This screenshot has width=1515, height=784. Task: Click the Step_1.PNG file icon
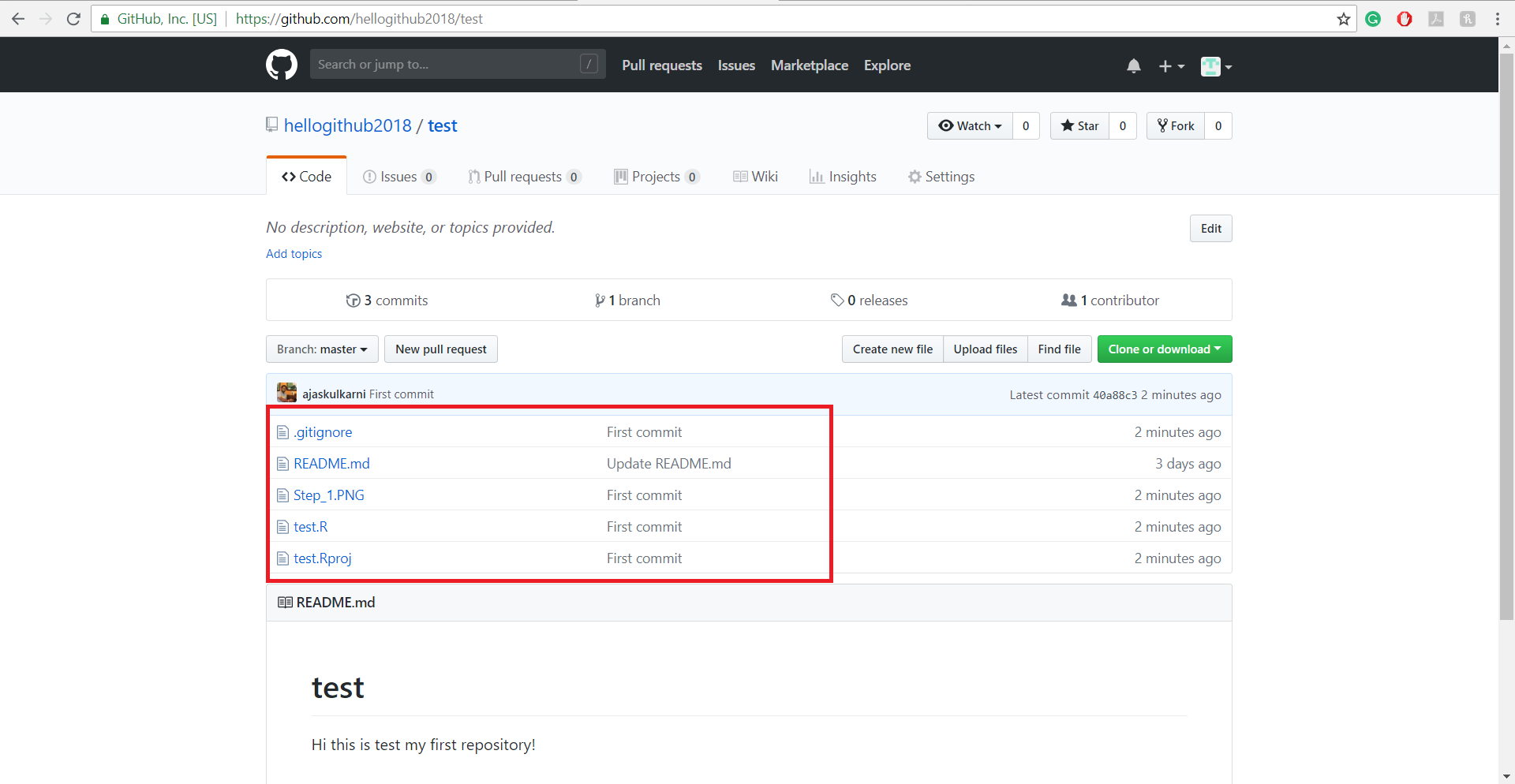(x=282, y=495)
